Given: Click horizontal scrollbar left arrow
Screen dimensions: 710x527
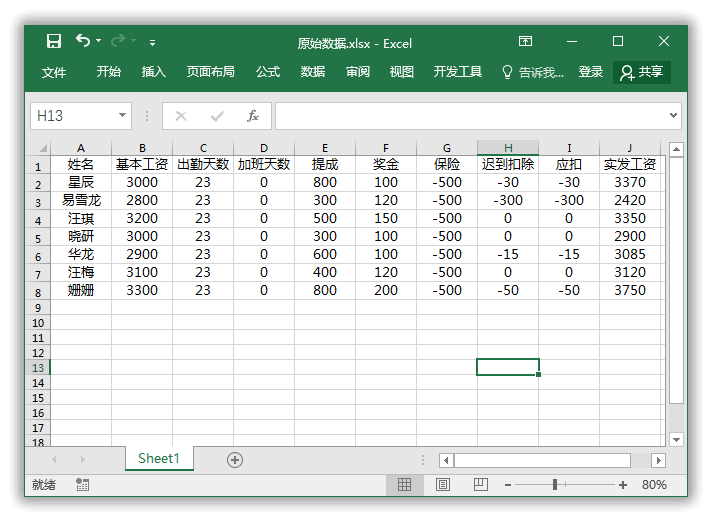Looking at the screenshot, I should click(x=446, y=460).
